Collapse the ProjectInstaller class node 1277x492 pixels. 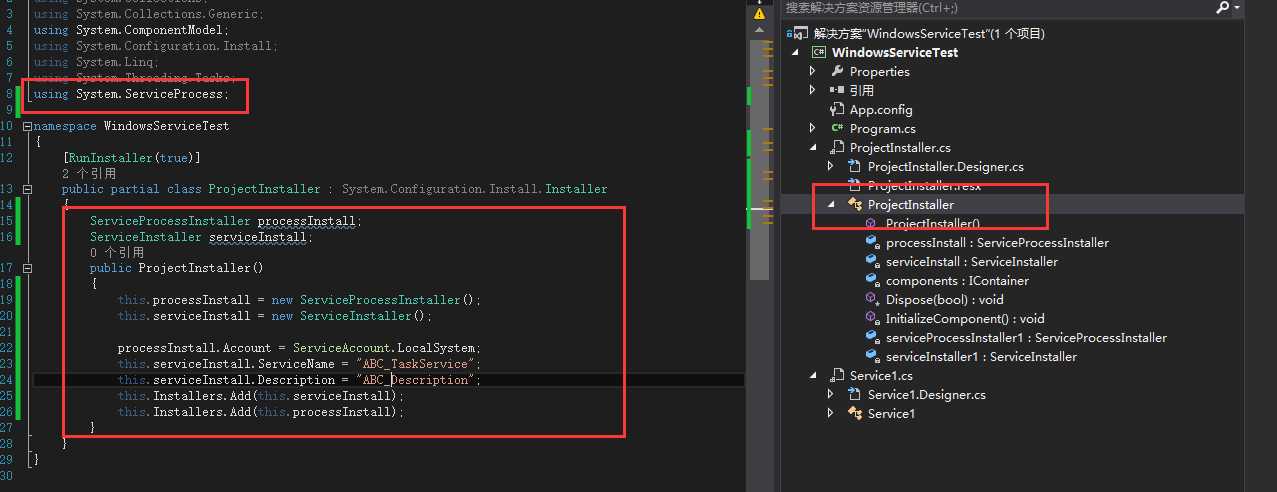pos(832,204)
